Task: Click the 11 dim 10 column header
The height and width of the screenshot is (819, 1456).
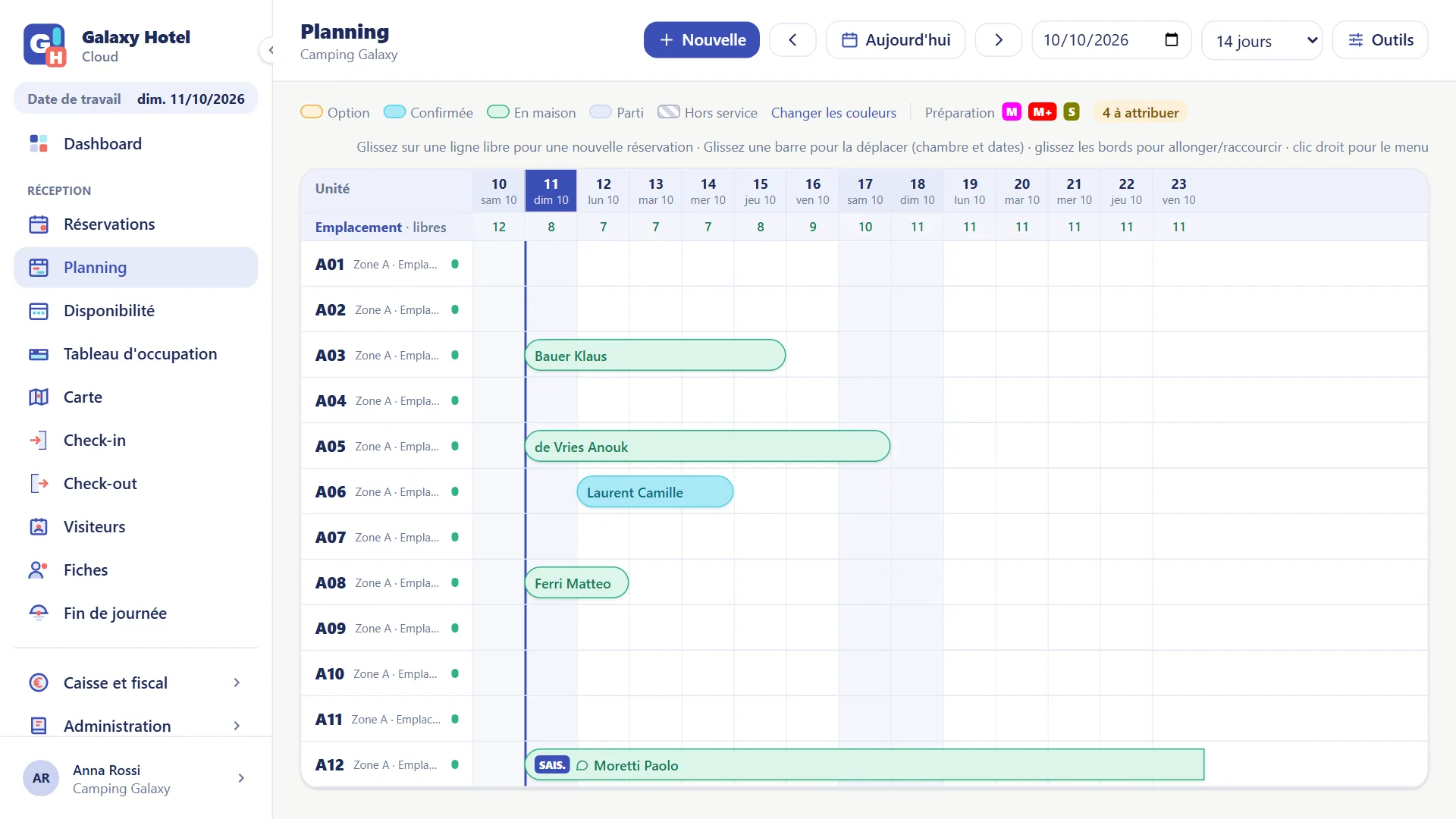Action: click(551, 191)
